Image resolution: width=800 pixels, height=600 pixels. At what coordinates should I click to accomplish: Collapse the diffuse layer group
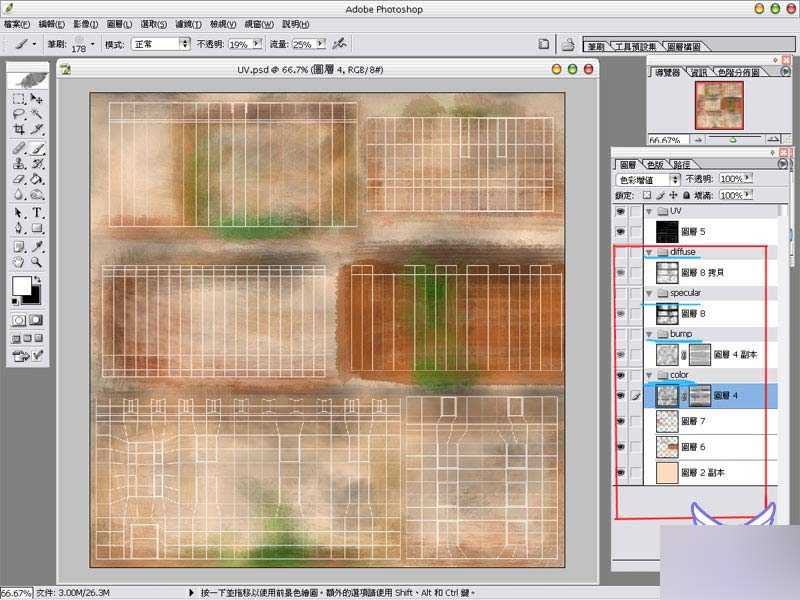(649, 252)
